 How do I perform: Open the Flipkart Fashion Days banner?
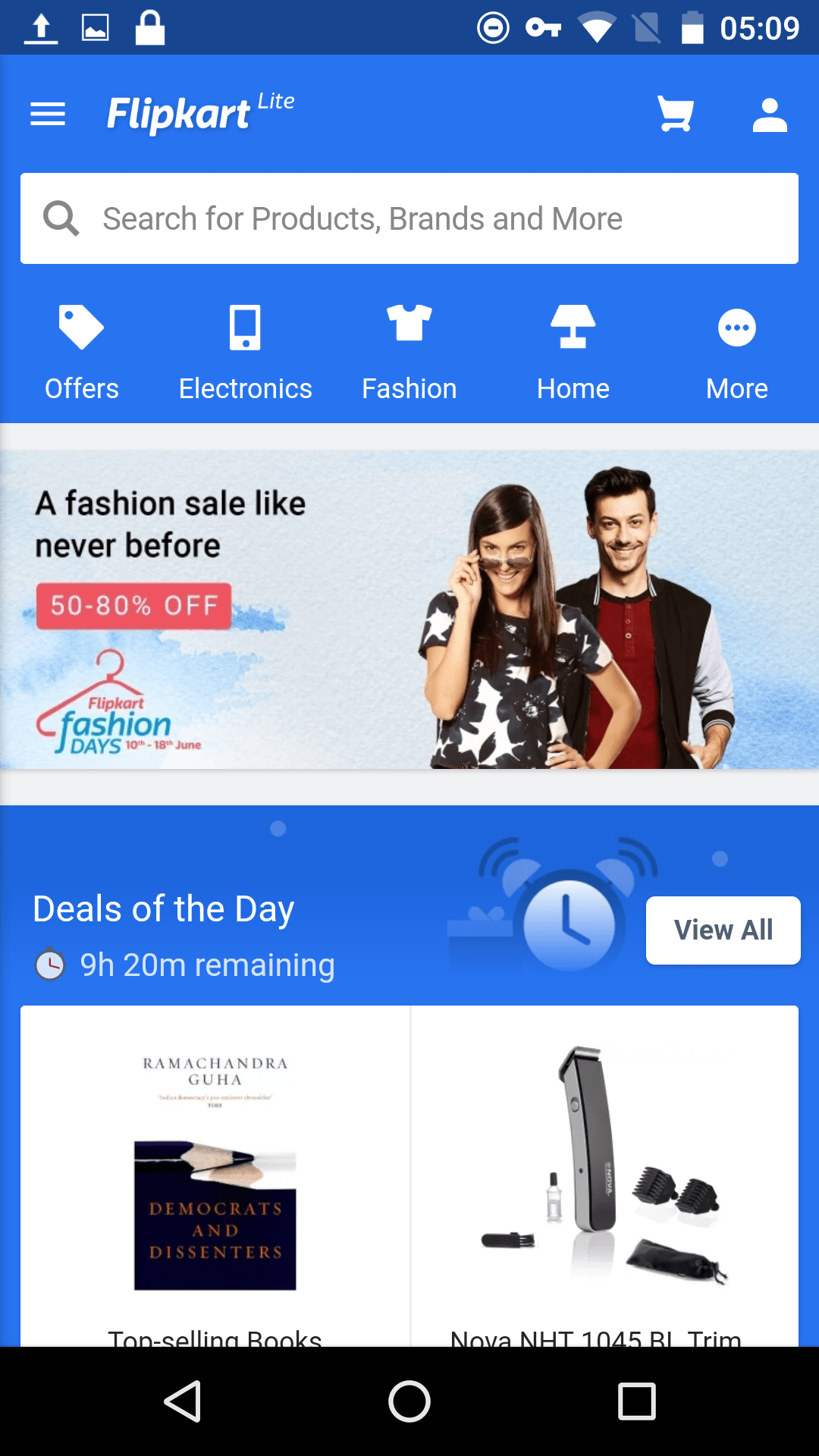coord(409,610)
